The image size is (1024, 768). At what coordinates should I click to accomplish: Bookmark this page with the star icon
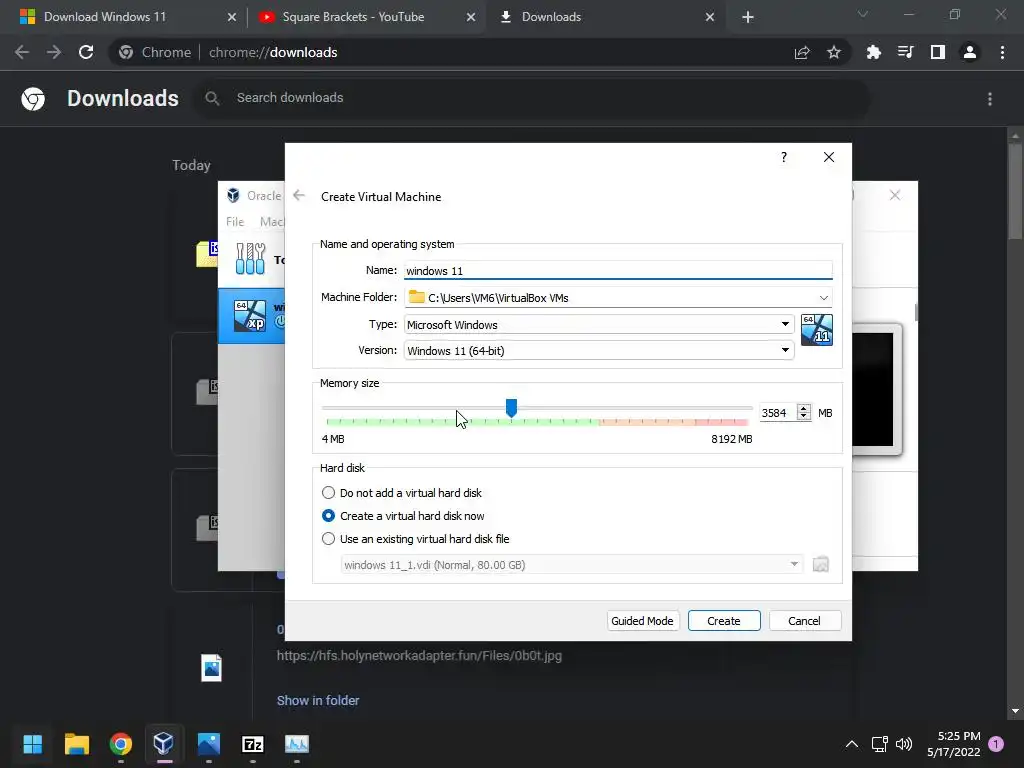click(833, 52)
